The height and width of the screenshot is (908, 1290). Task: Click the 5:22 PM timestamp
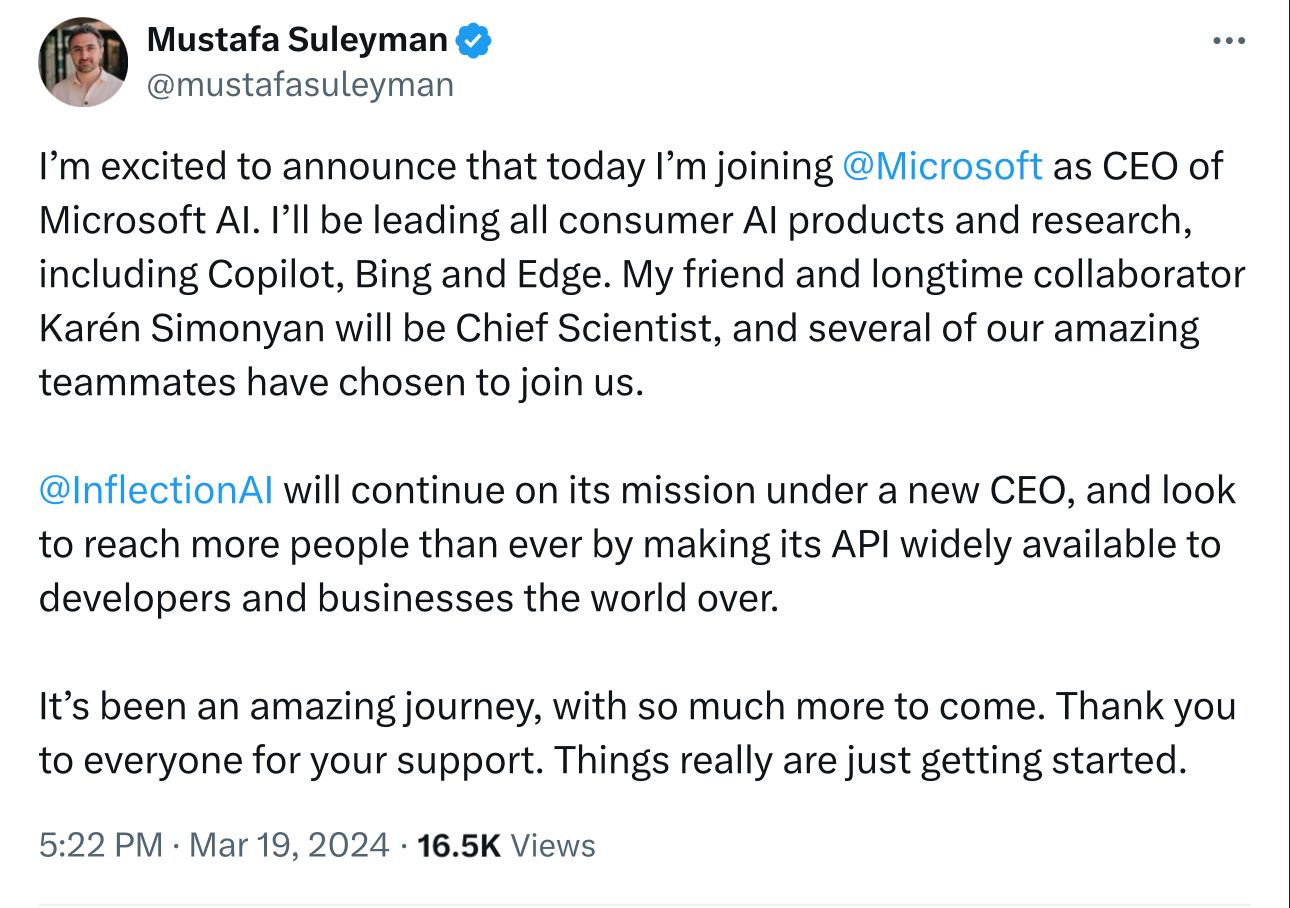[100, 845]
